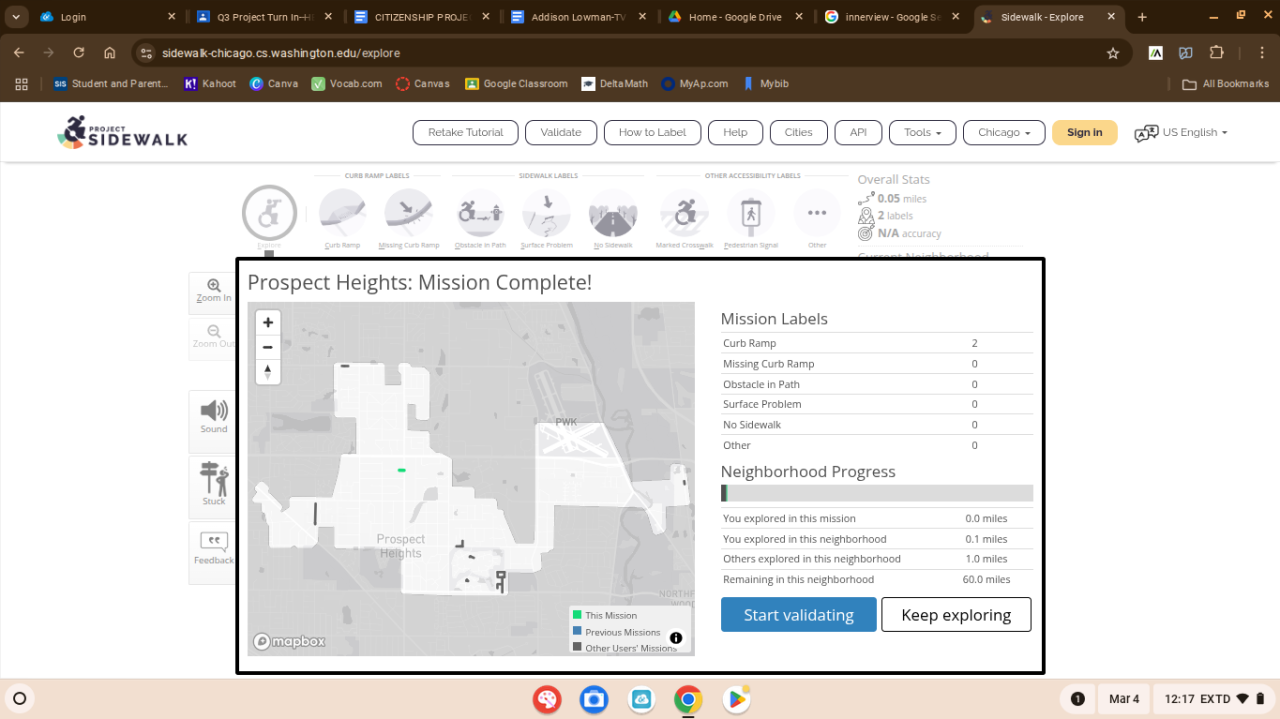Image resolution: width=1280 pixels, height=719 pixels.
Task: Click the Previous Missions blue legend swatch
Action: coord(577,631)
